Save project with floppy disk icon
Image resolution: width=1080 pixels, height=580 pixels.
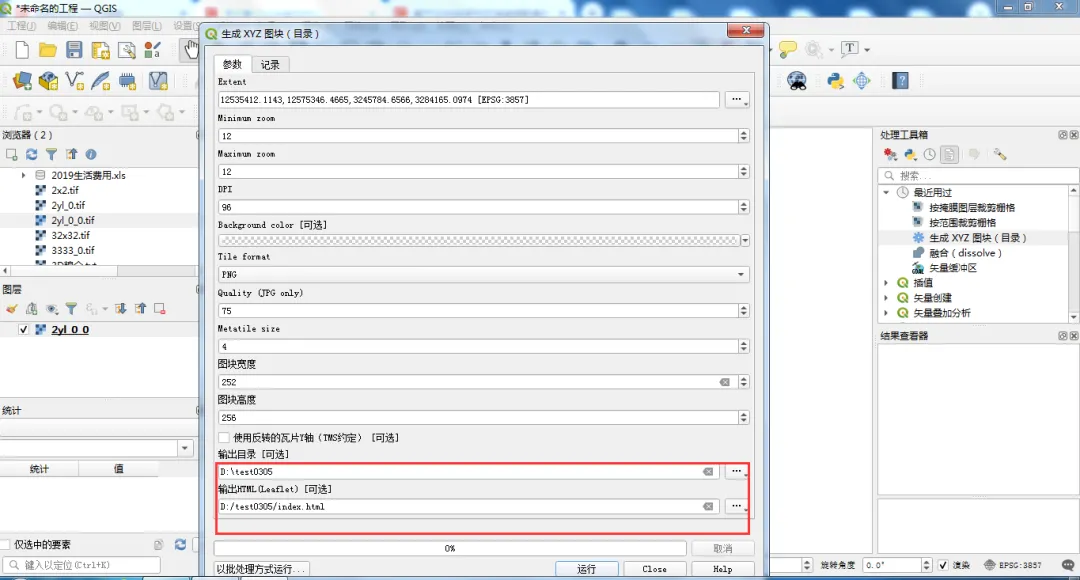click(x=74, y=50)
